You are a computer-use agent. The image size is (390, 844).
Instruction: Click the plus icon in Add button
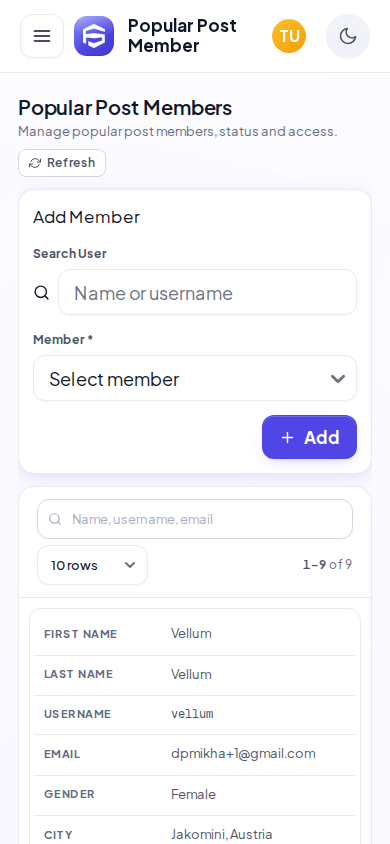click(x=287, y=438)
